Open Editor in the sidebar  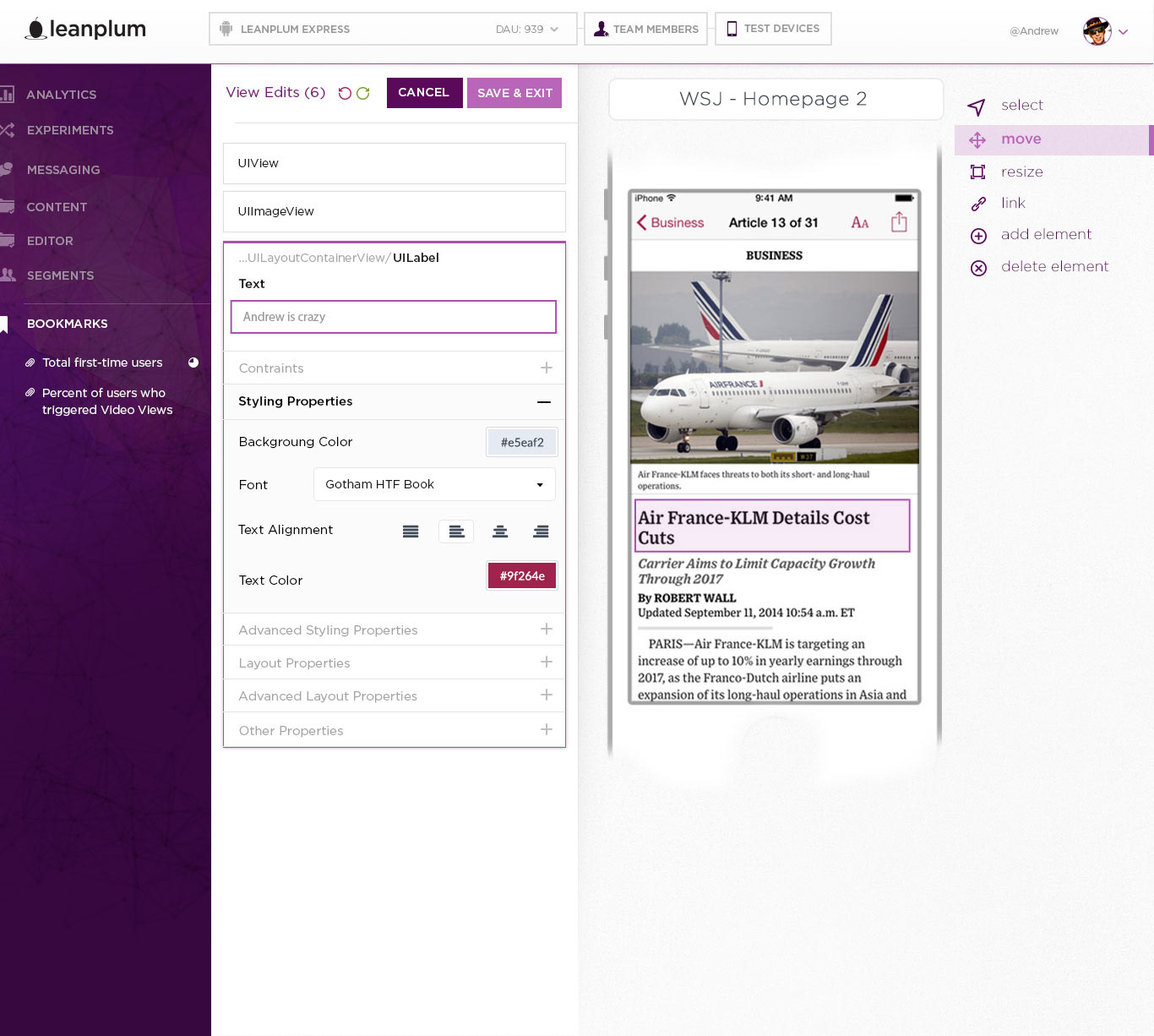point(50,241)
